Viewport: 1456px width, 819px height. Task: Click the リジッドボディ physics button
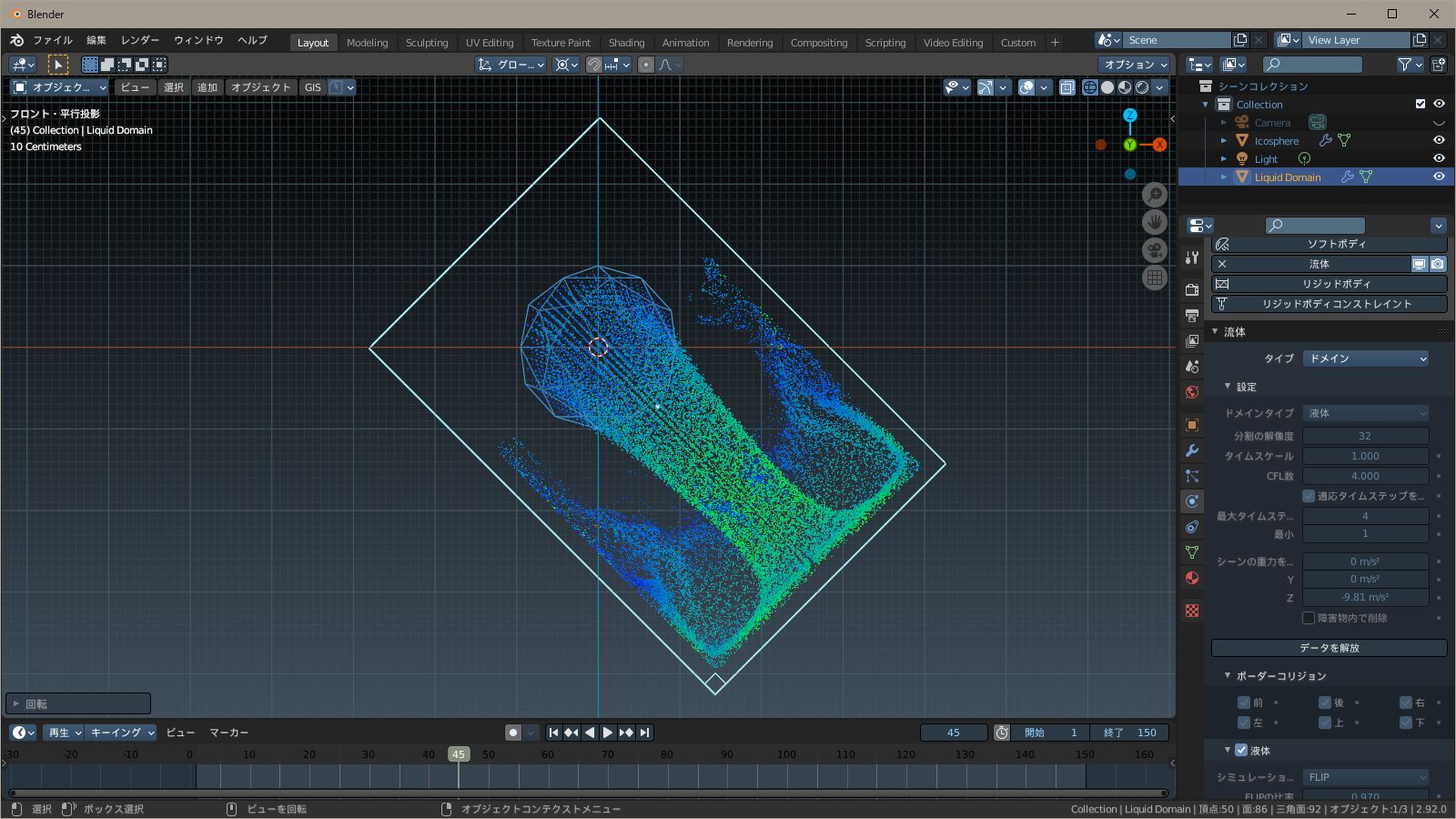coord(1329,284)
